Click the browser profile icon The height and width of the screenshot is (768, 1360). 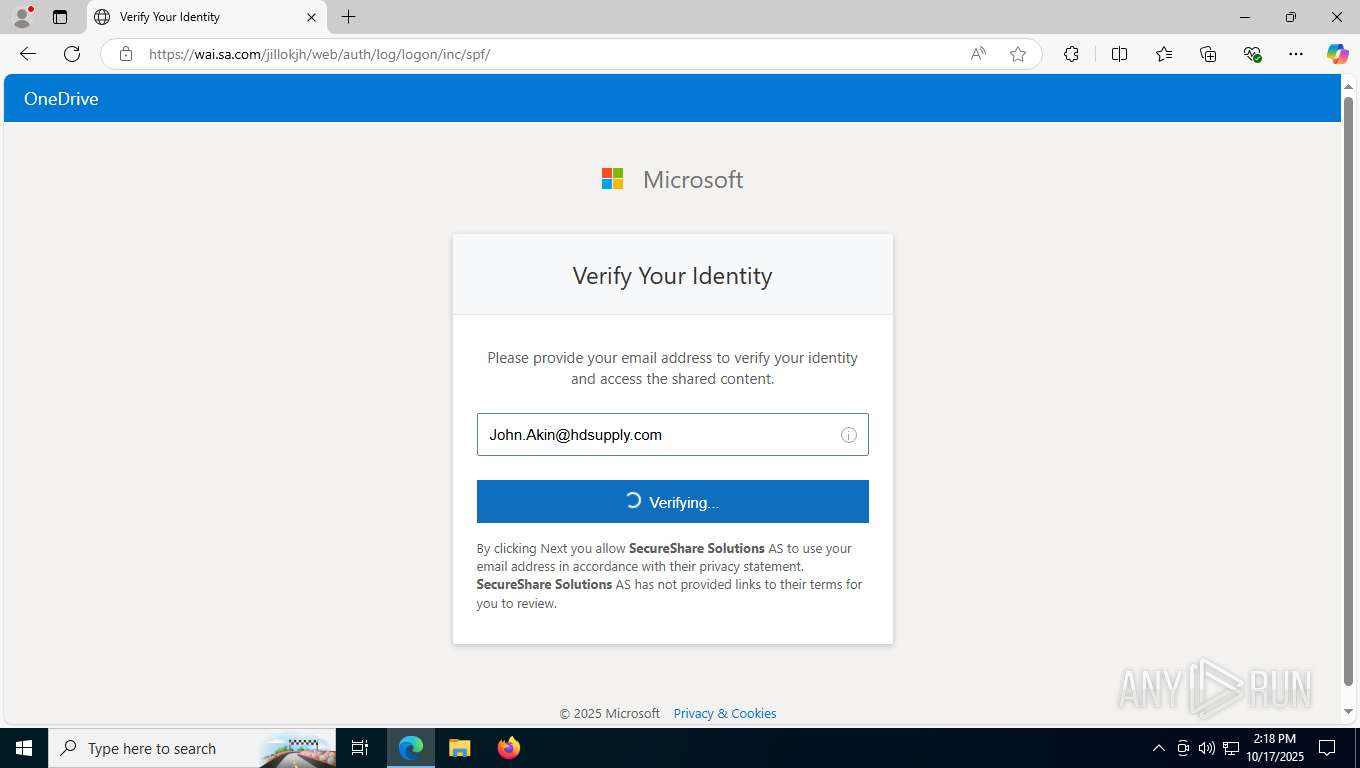[x=22, y=17]
